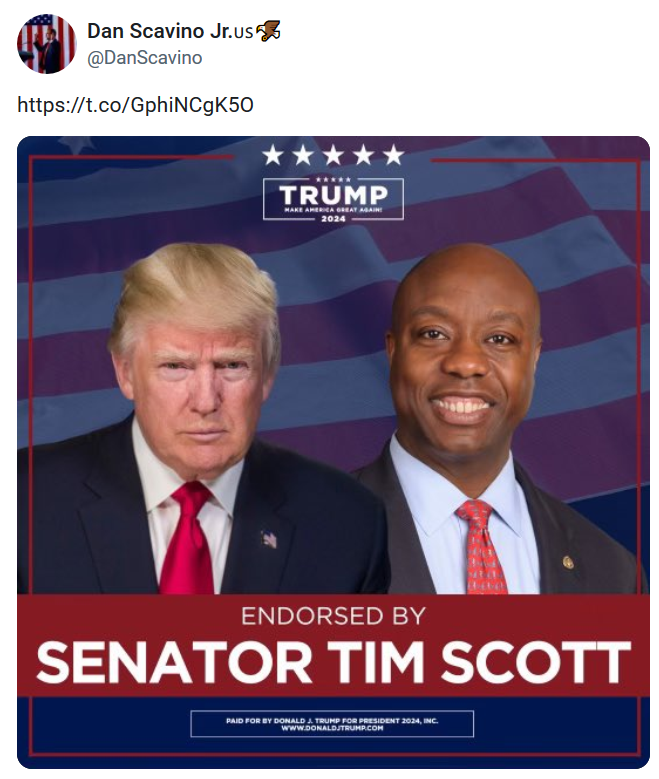Click the patterned red necktie
Image resolution: width=659 pixels, height=779 pixels.
pyautogui.click(x=480, y=546)
